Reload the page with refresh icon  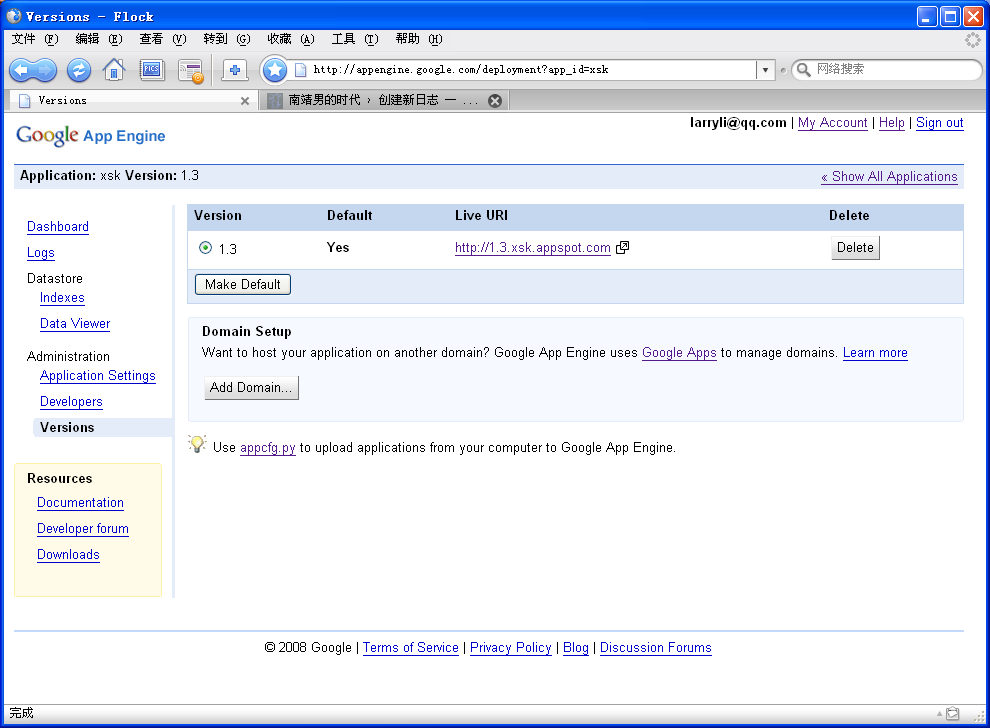79,69
